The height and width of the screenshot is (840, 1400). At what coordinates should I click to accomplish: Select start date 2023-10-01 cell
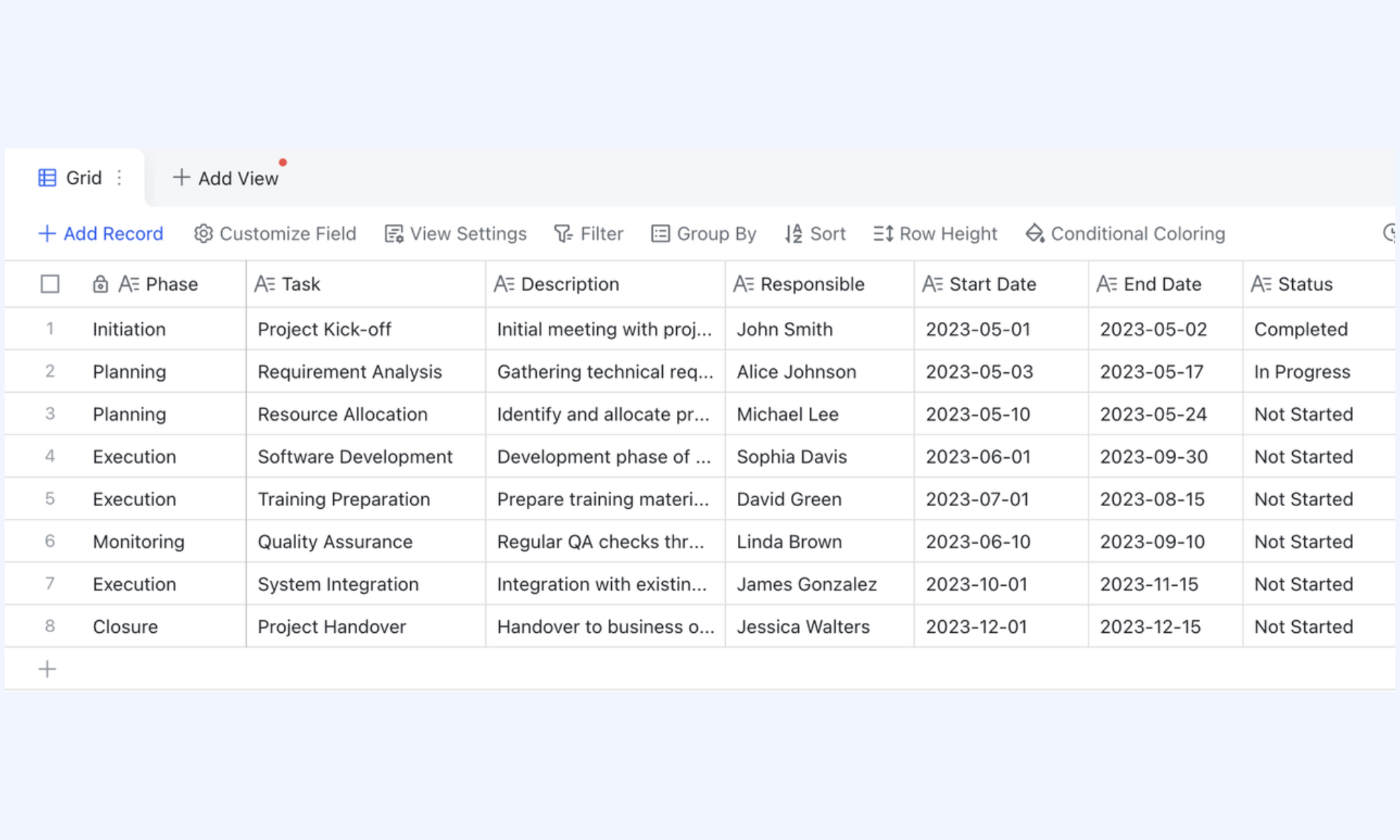(x=1002, y=584)
